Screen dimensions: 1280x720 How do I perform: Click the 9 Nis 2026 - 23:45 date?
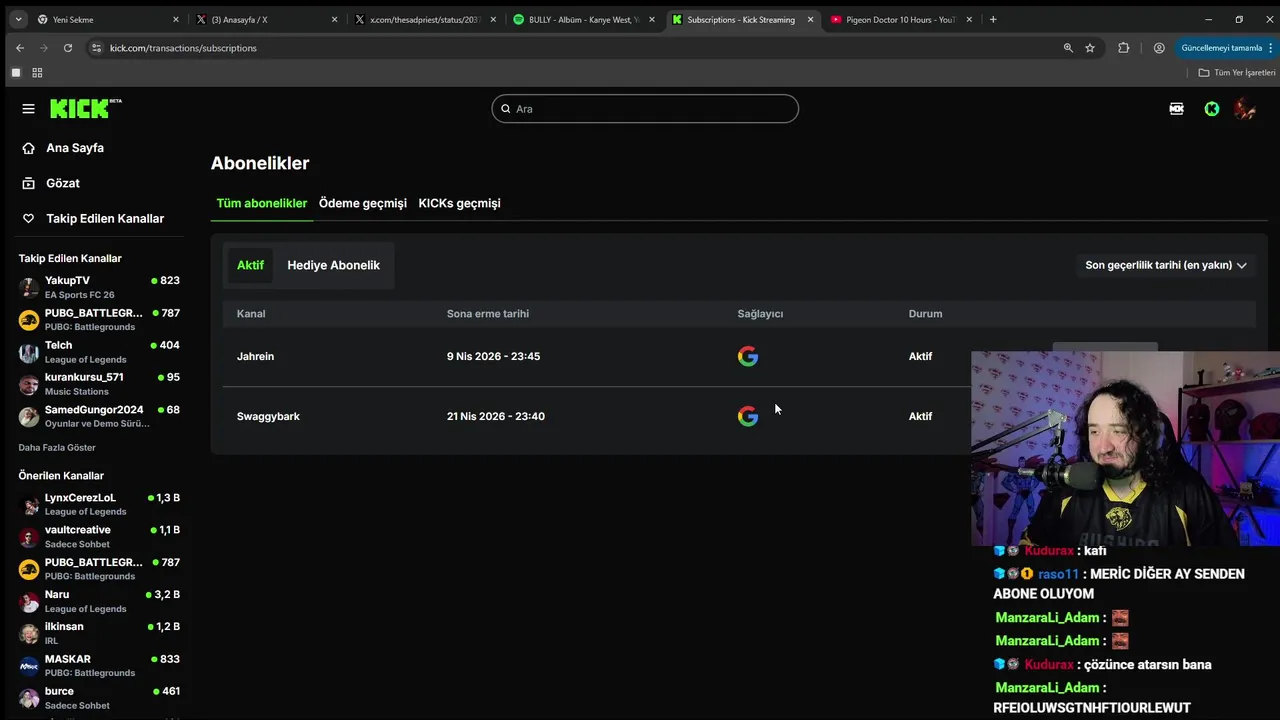click(493, 356)
